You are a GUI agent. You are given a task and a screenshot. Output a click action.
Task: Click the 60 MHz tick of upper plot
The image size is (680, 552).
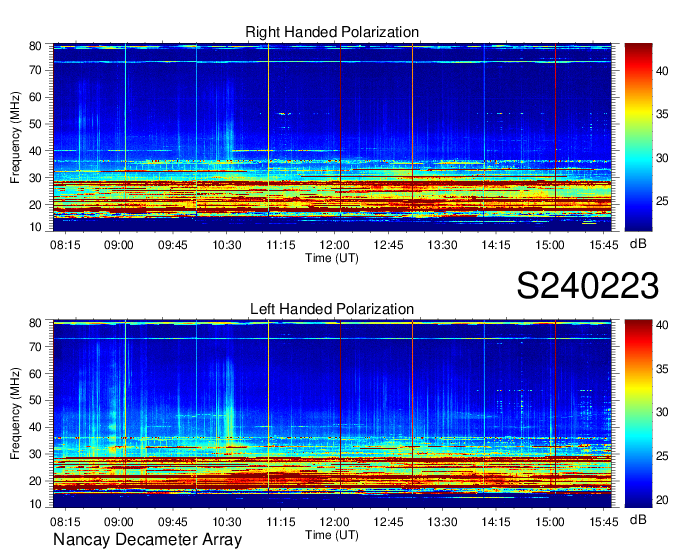pyautogui.click(x=35, y=97)
